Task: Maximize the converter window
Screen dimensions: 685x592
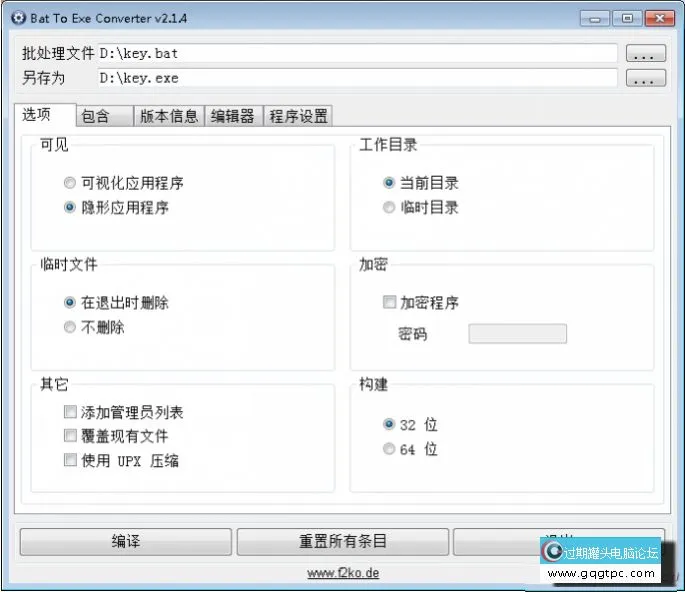Action: coord(627,19)
